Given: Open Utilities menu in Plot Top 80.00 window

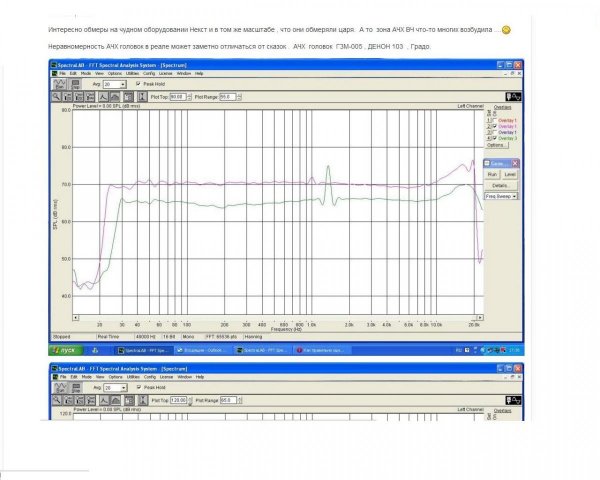Looking at the screenshot, I should point(132,73).
